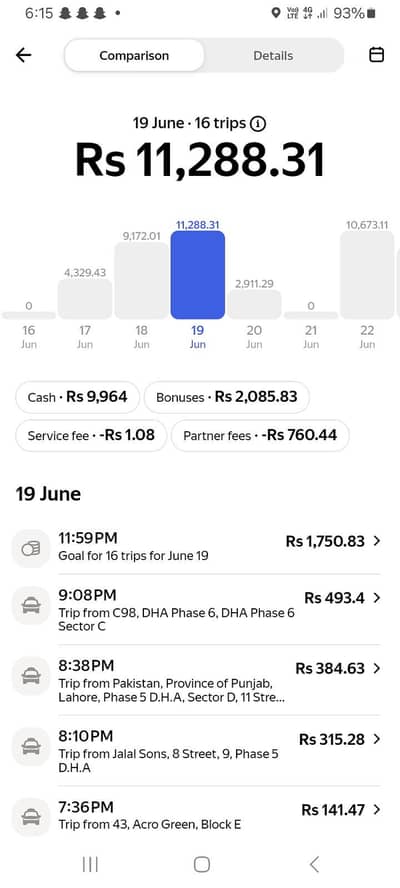
Task: Open the calendar date picker icon
Action: [376, 55]
